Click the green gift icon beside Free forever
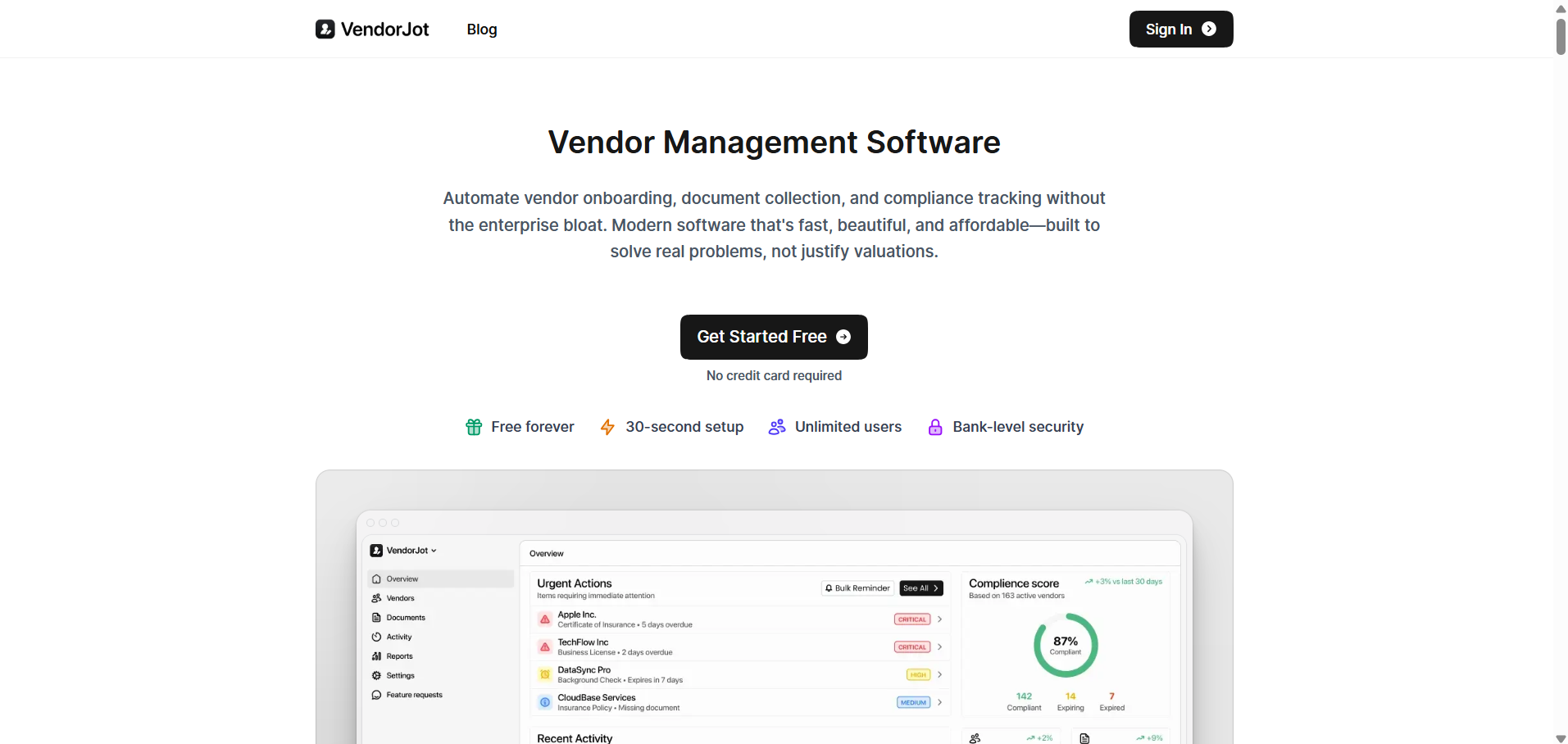Screen dimensions: 1568x744 click(474, 427)
